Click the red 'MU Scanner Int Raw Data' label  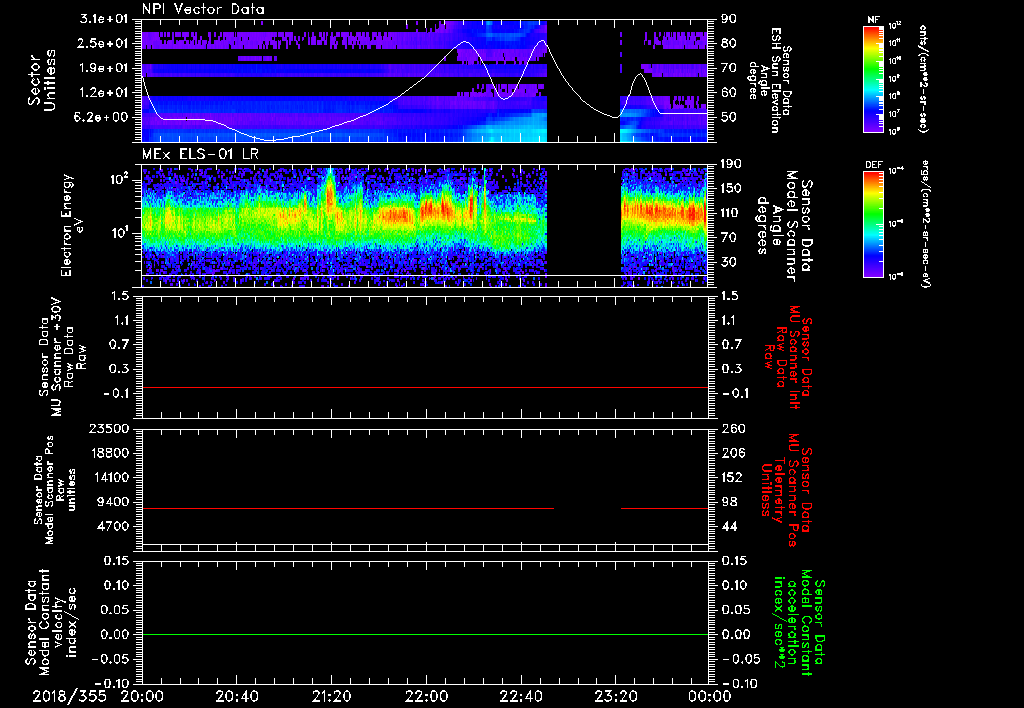tap(789, 357)
